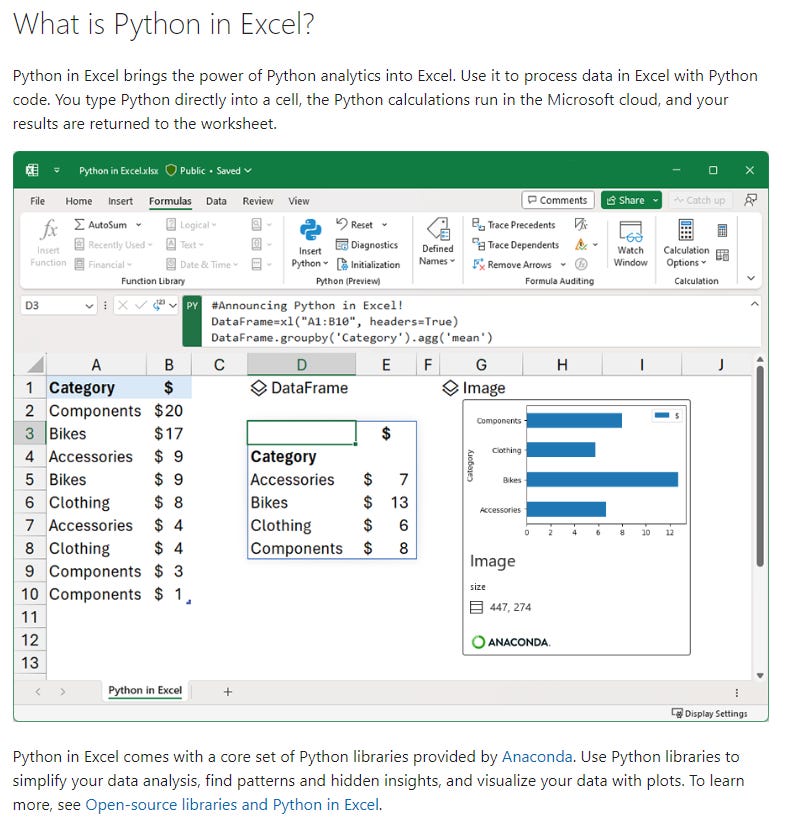
Task: Open the Financial functions list
Action: pos(103,264)
